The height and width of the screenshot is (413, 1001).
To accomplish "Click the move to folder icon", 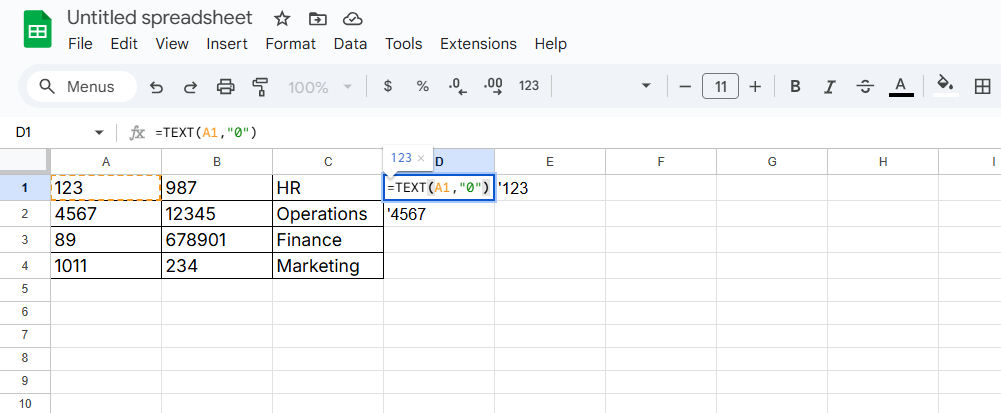I will (x=317, y=19).
